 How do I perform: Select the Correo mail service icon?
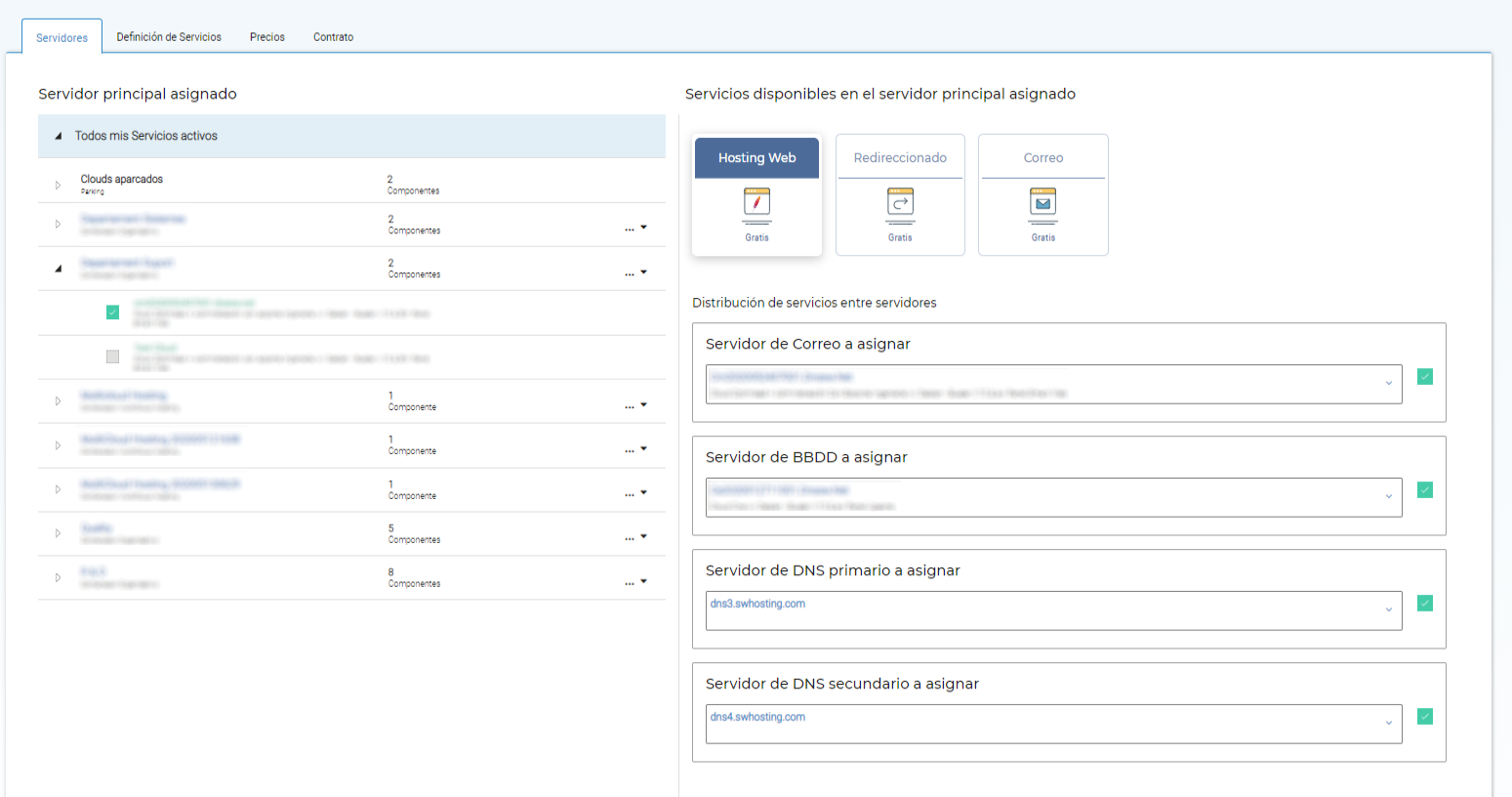tap(1043, 202)
